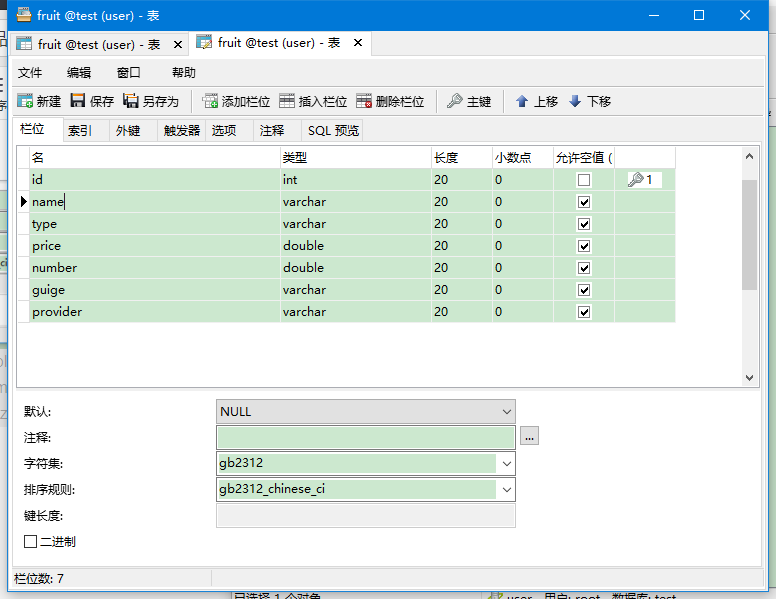Select the guige field name cell
This screenshot has width=776, height=599.
pos(154,290)
